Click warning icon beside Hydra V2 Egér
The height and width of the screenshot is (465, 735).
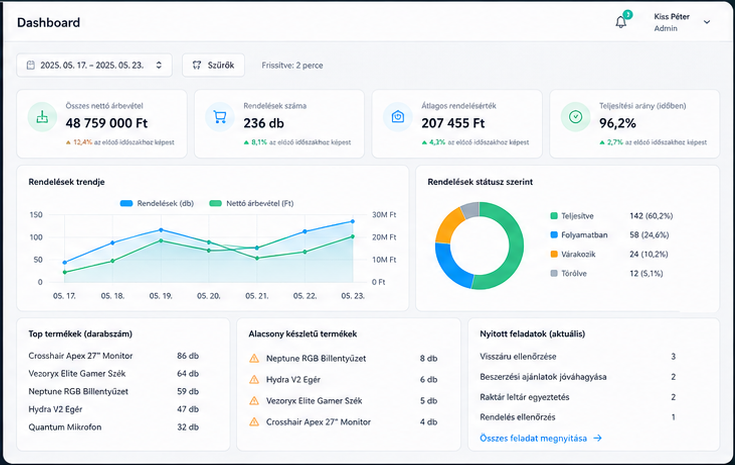point(254,380)
